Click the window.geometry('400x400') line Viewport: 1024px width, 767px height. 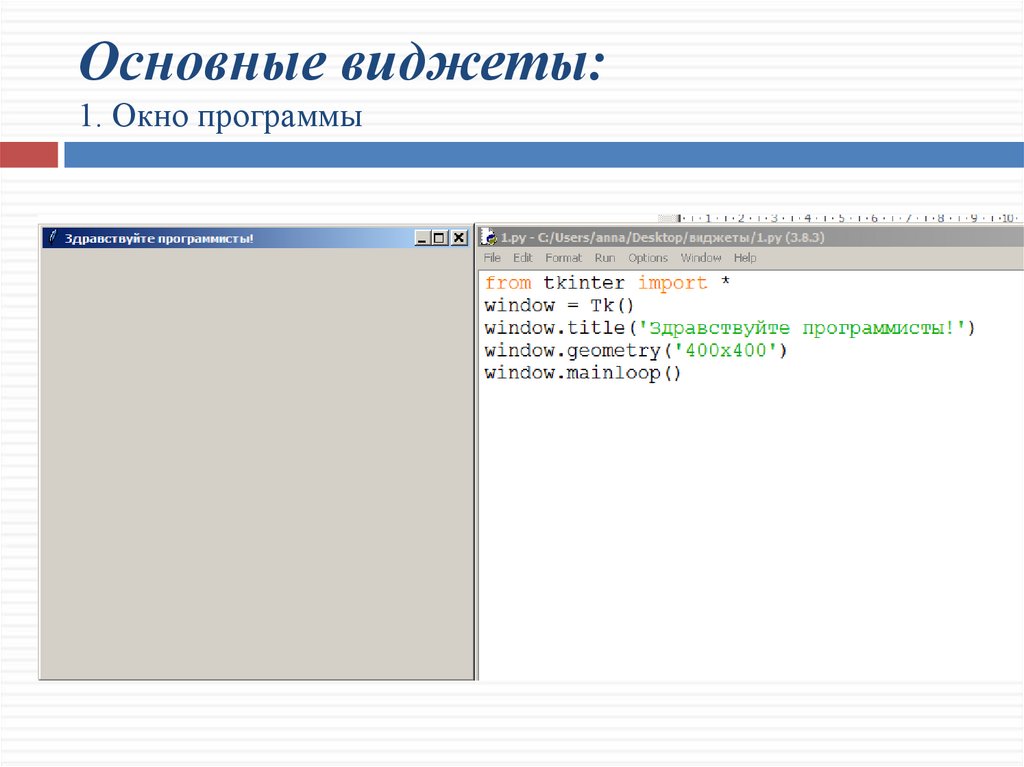point(635,351)
